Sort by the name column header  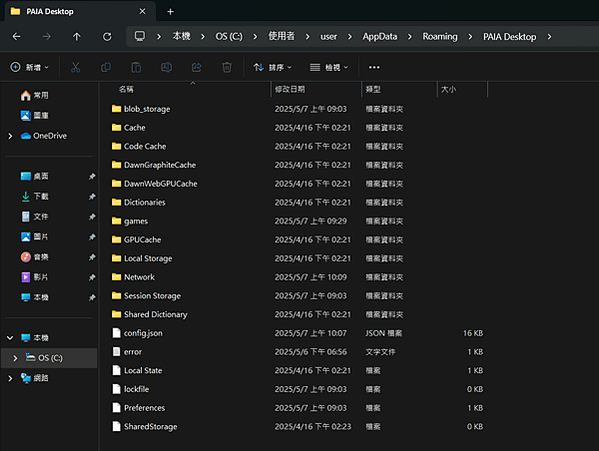coord(126,89)
